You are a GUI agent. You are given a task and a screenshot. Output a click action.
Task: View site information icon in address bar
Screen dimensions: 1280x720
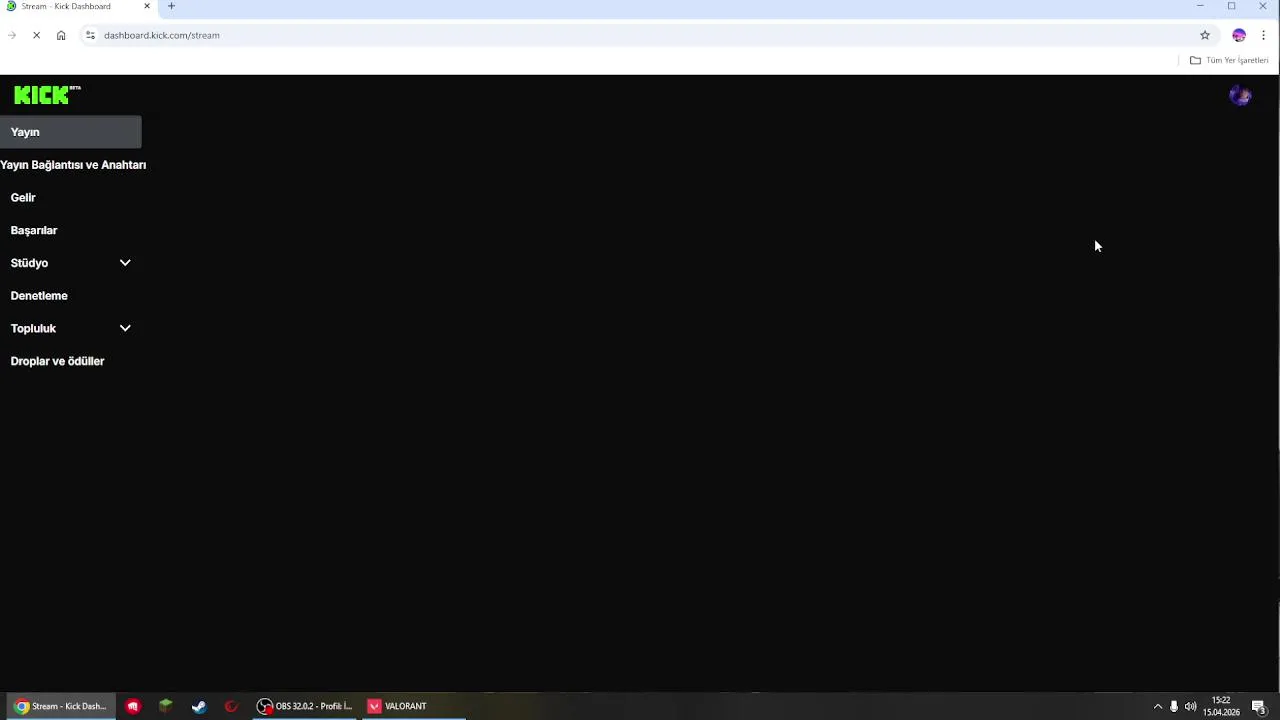pos(90,35)
